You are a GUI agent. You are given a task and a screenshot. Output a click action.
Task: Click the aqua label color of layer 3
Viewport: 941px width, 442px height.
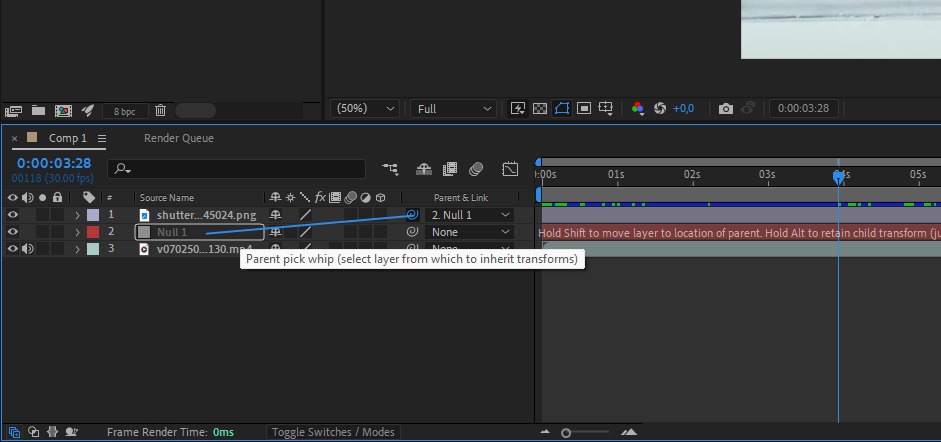(93, 248)
